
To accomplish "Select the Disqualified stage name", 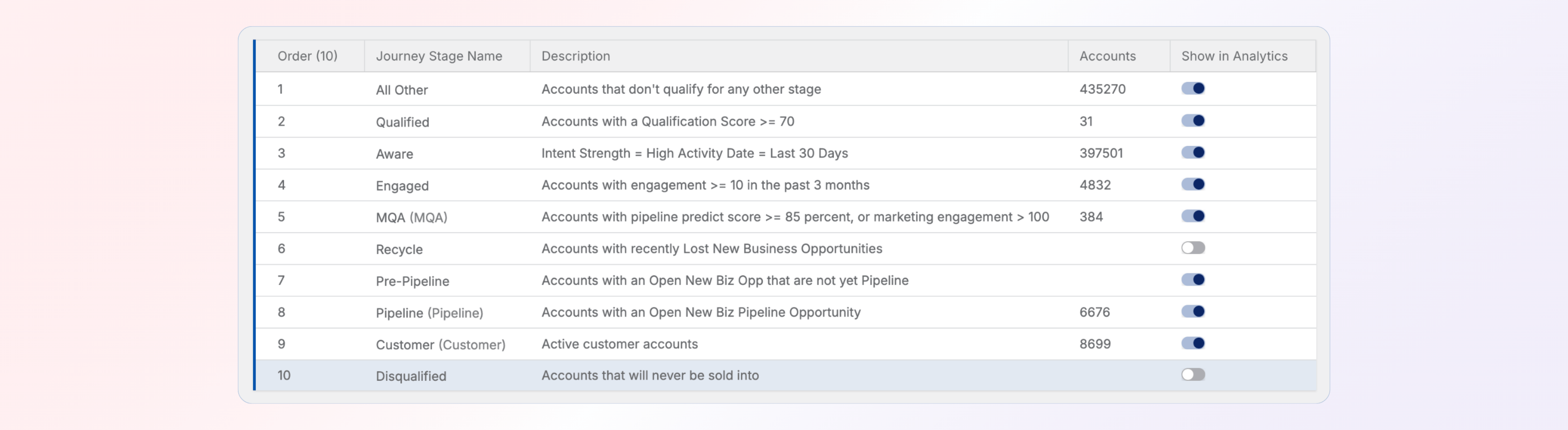I will (x=410, y=376).
